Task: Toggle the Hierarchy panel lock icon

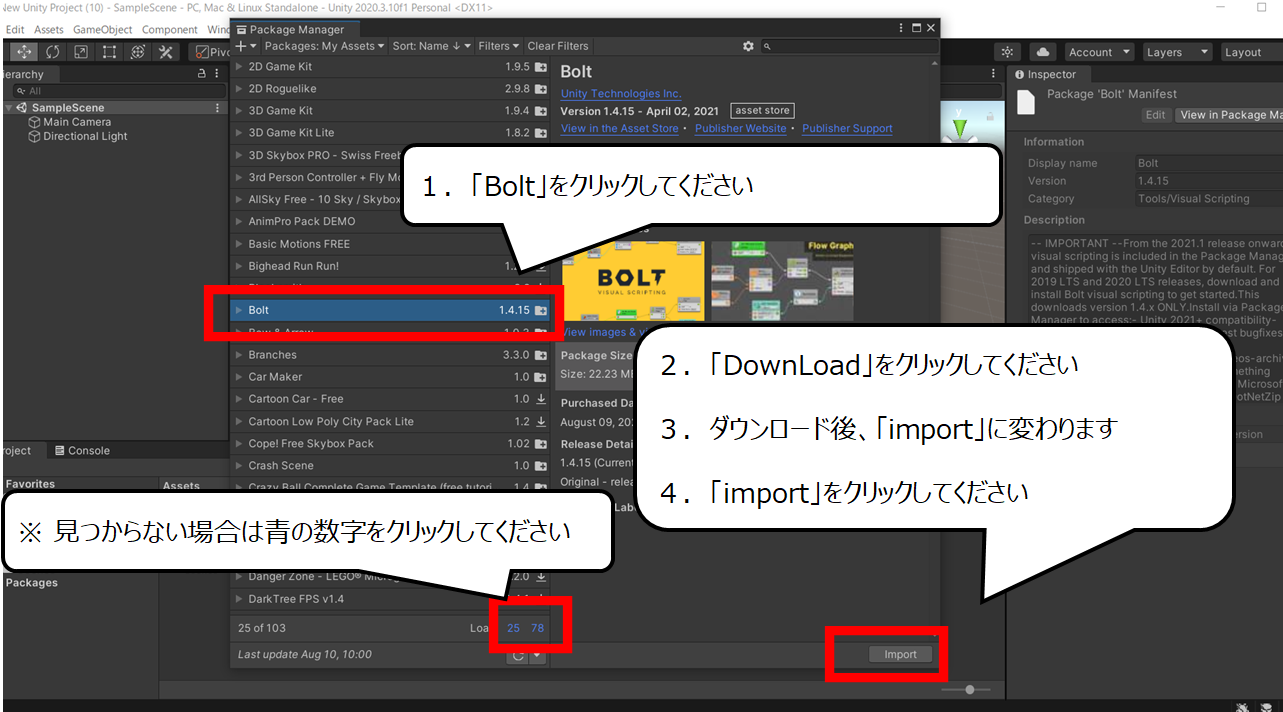Action: pos(201,74)
